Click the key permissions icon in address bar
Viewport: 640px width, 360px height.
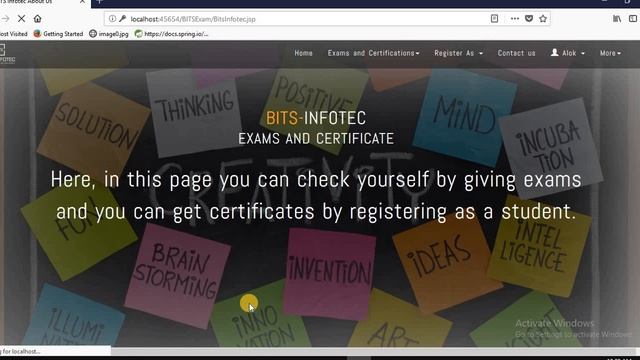pyautogui.click(x=122, y=19)
